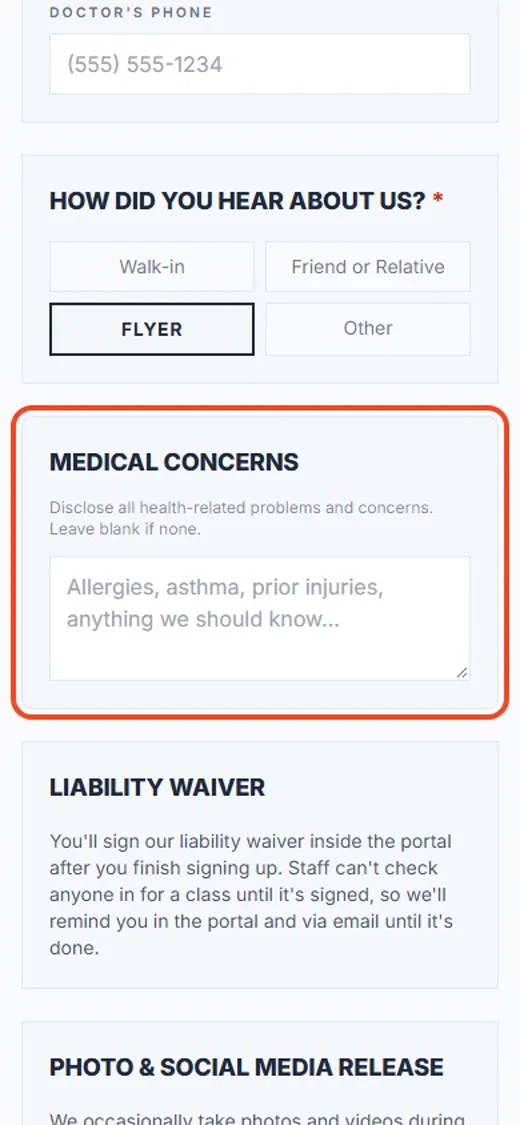Click the 'Leave blank if none' hint
The image size is (520, 1125).
click(126, 530)
